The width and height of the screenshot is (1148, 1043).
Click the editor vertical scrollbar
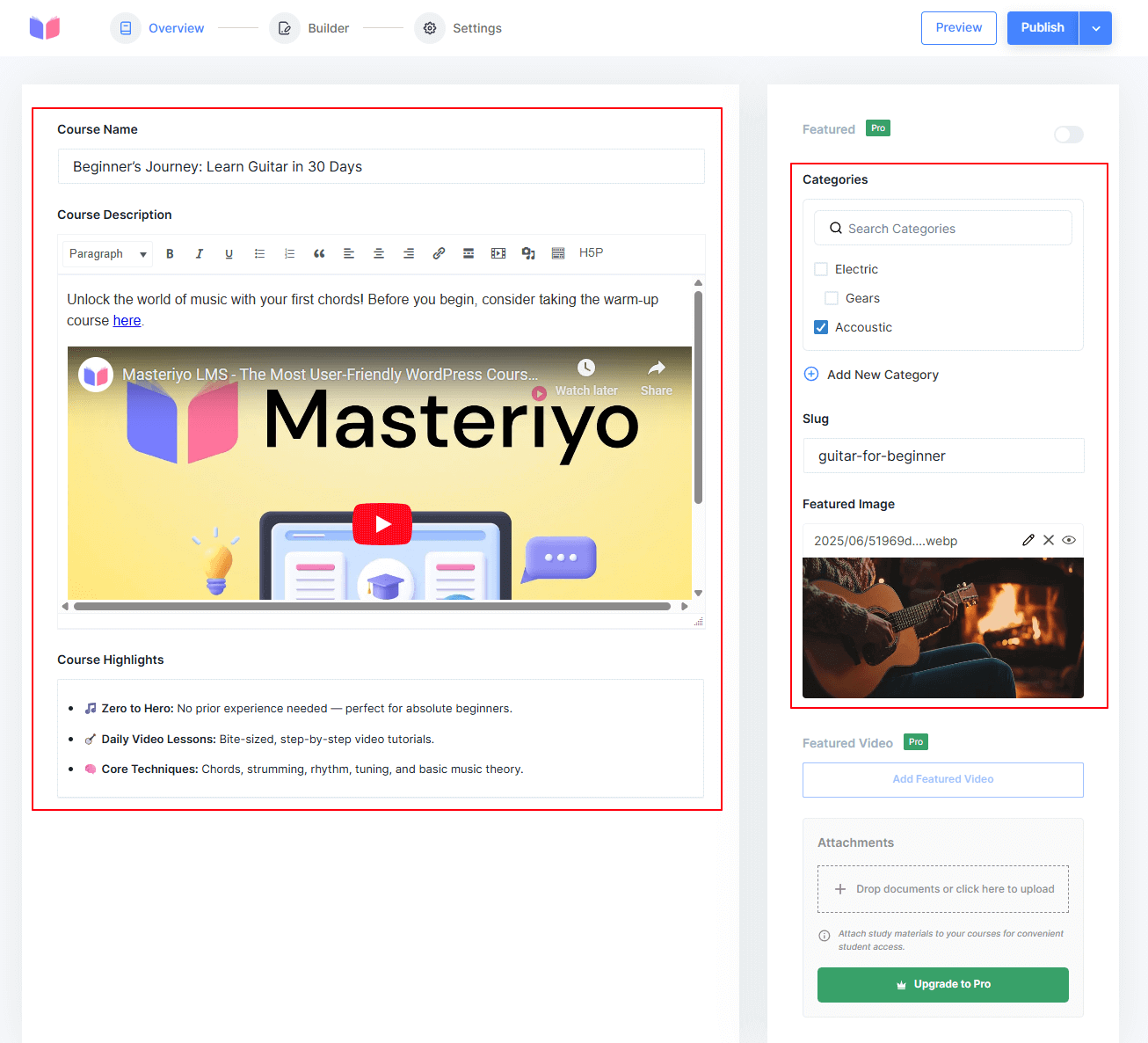coord(698,398)
